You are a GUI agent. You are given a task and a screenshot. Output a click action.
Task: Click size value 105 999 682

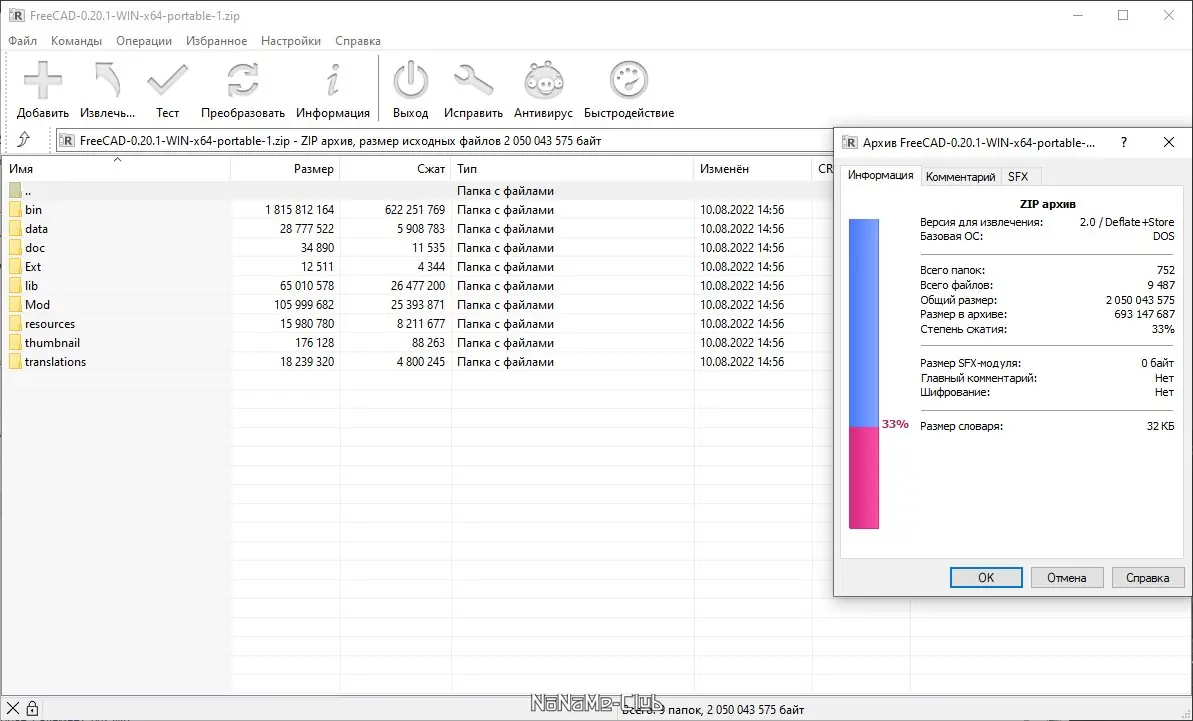304,305
